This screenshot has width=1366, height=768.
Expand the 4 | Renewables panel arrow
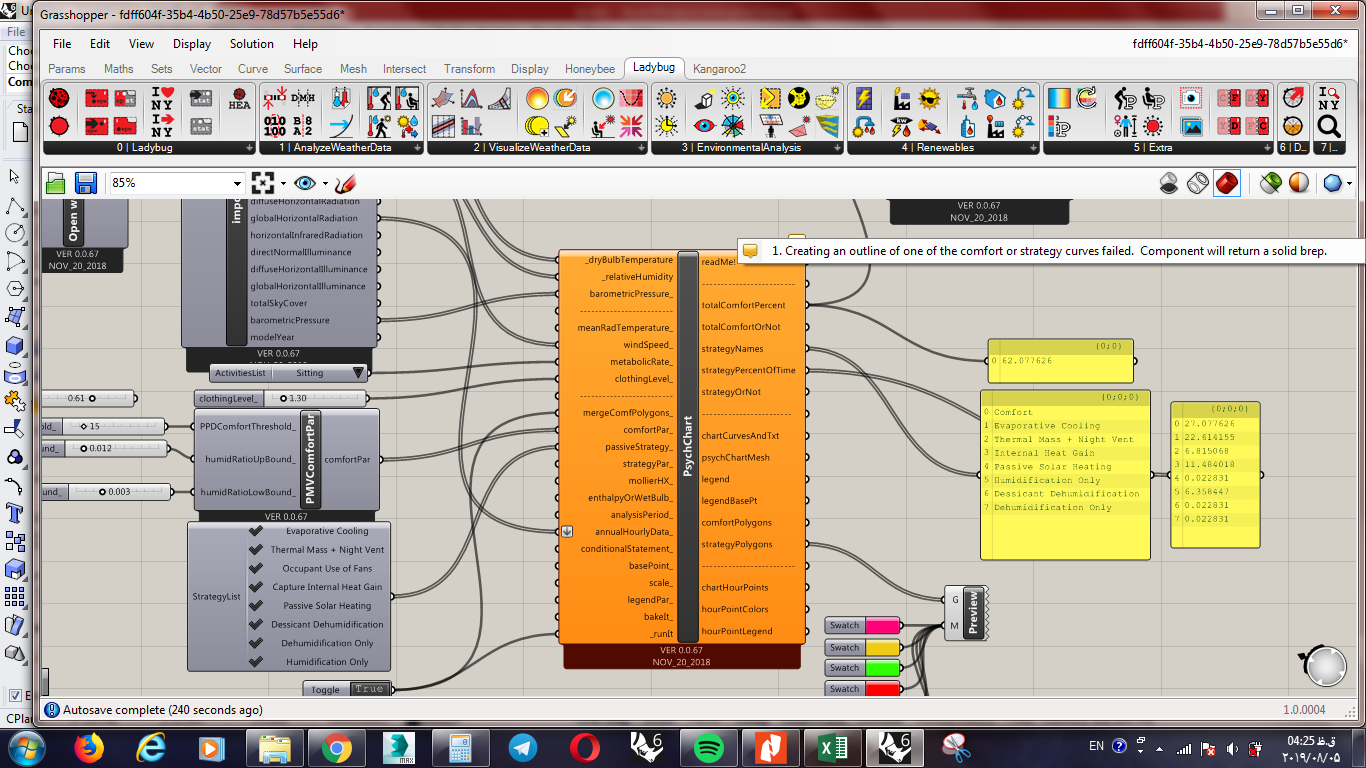pos(1034,148)
